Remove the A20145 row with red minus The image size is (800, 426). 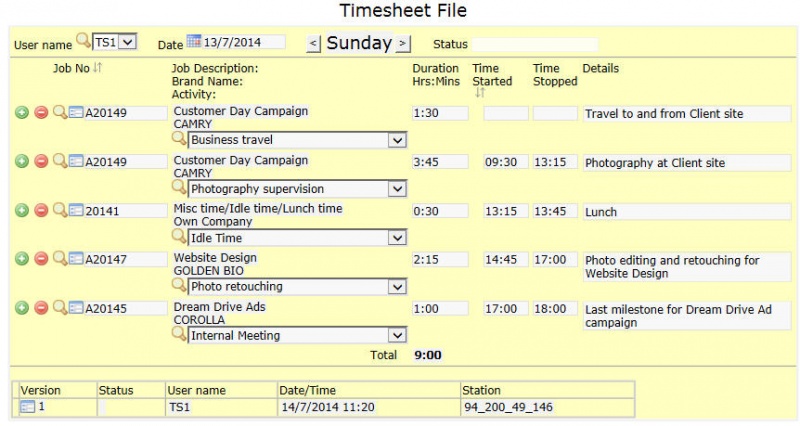[41, 308]
